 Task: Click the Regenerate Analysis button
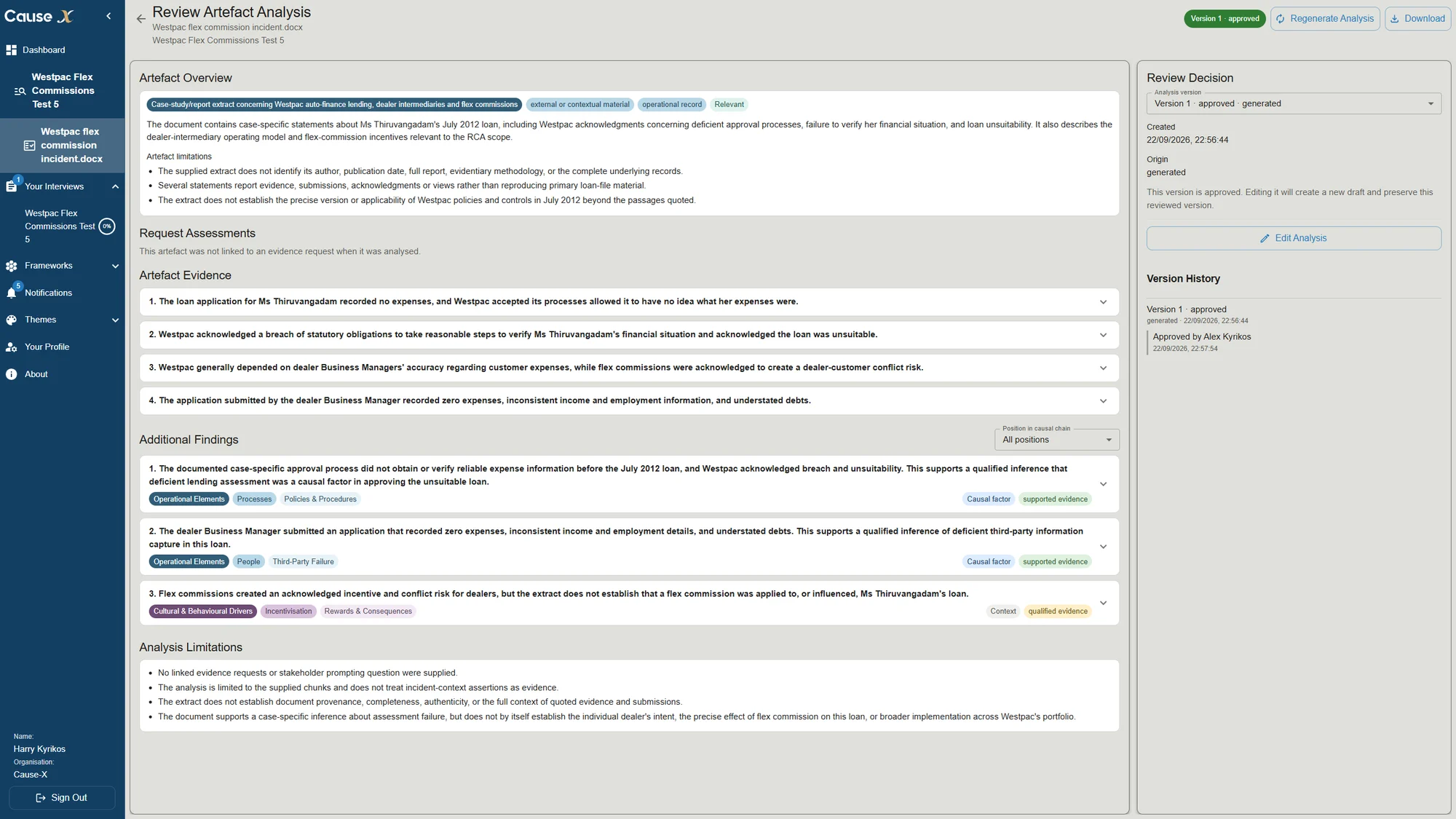tap(1325, 19)
